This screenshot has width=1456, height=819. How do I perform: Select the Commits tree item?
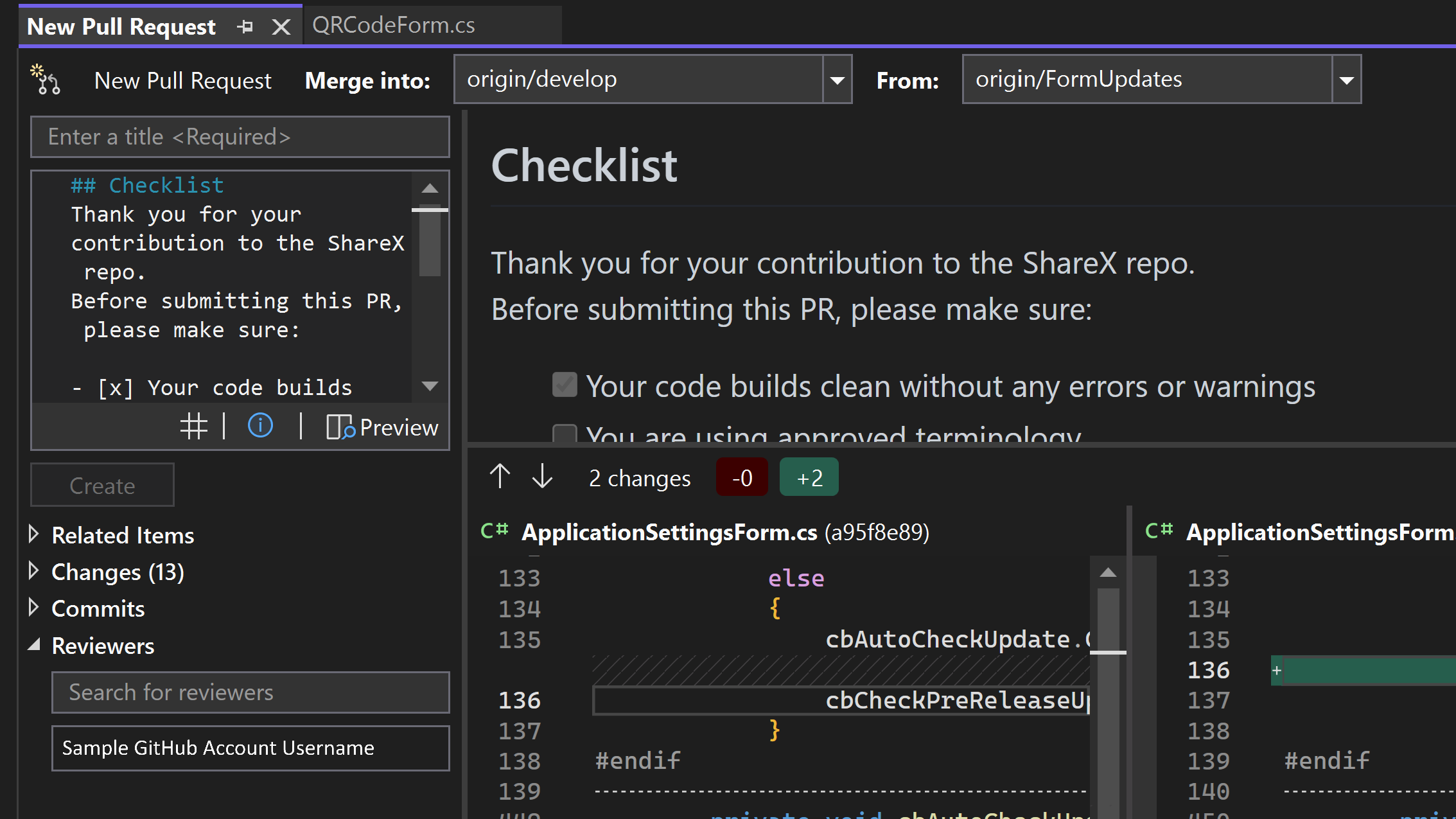click(98, 608)
